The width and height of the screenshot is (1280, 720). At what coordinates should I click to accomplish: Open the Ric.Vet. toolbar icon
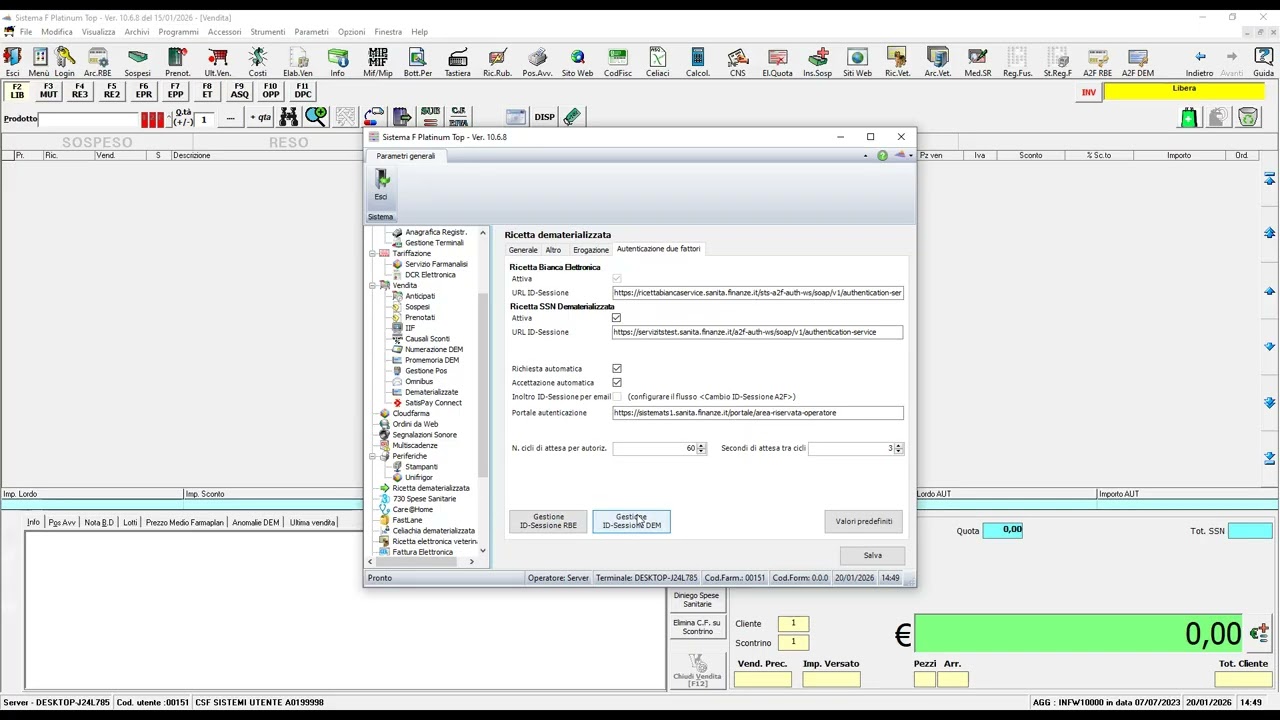[x=897, y=62]
